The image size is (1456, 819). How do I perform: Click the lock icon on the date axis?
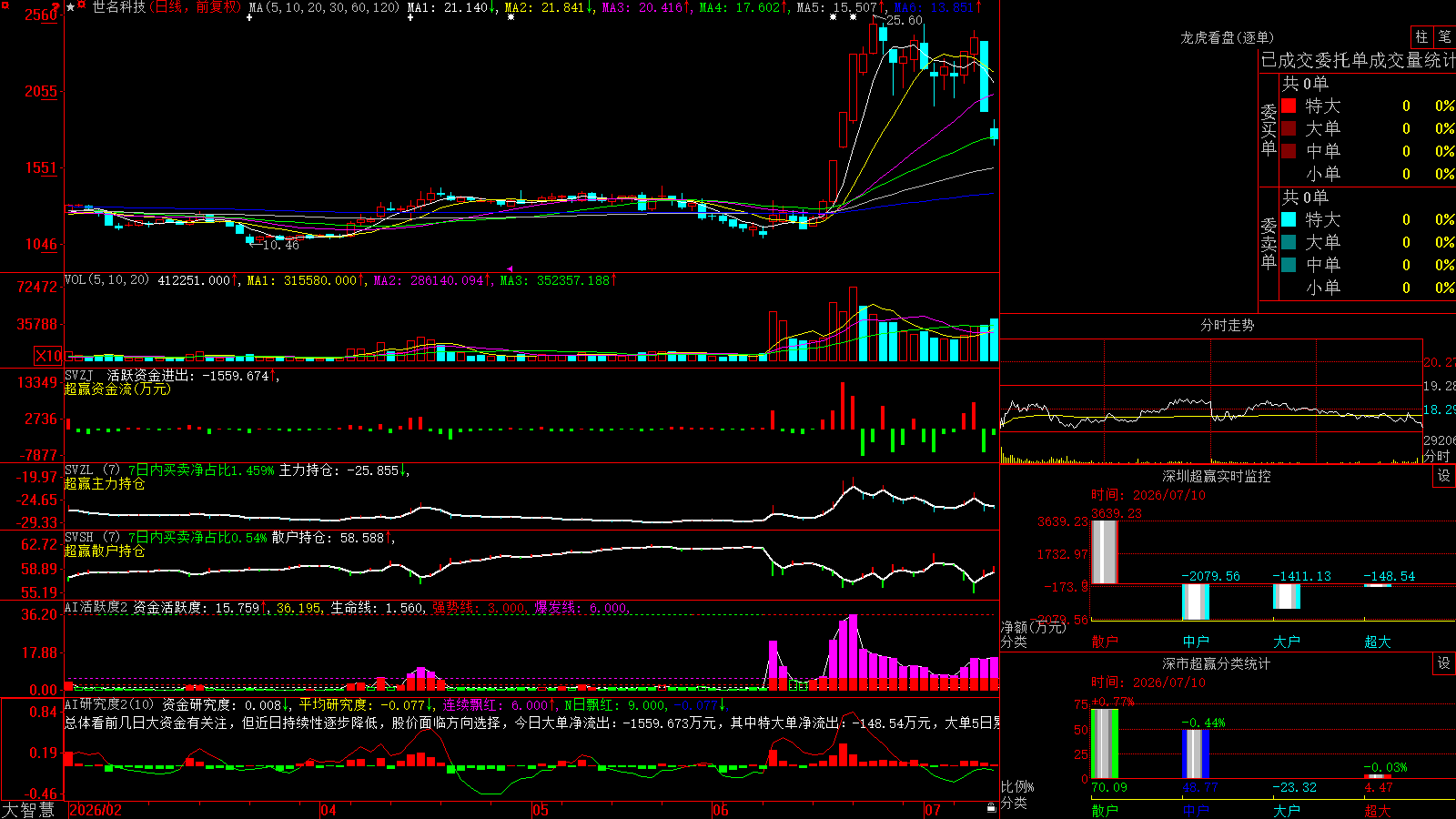[x=992, y=808]
